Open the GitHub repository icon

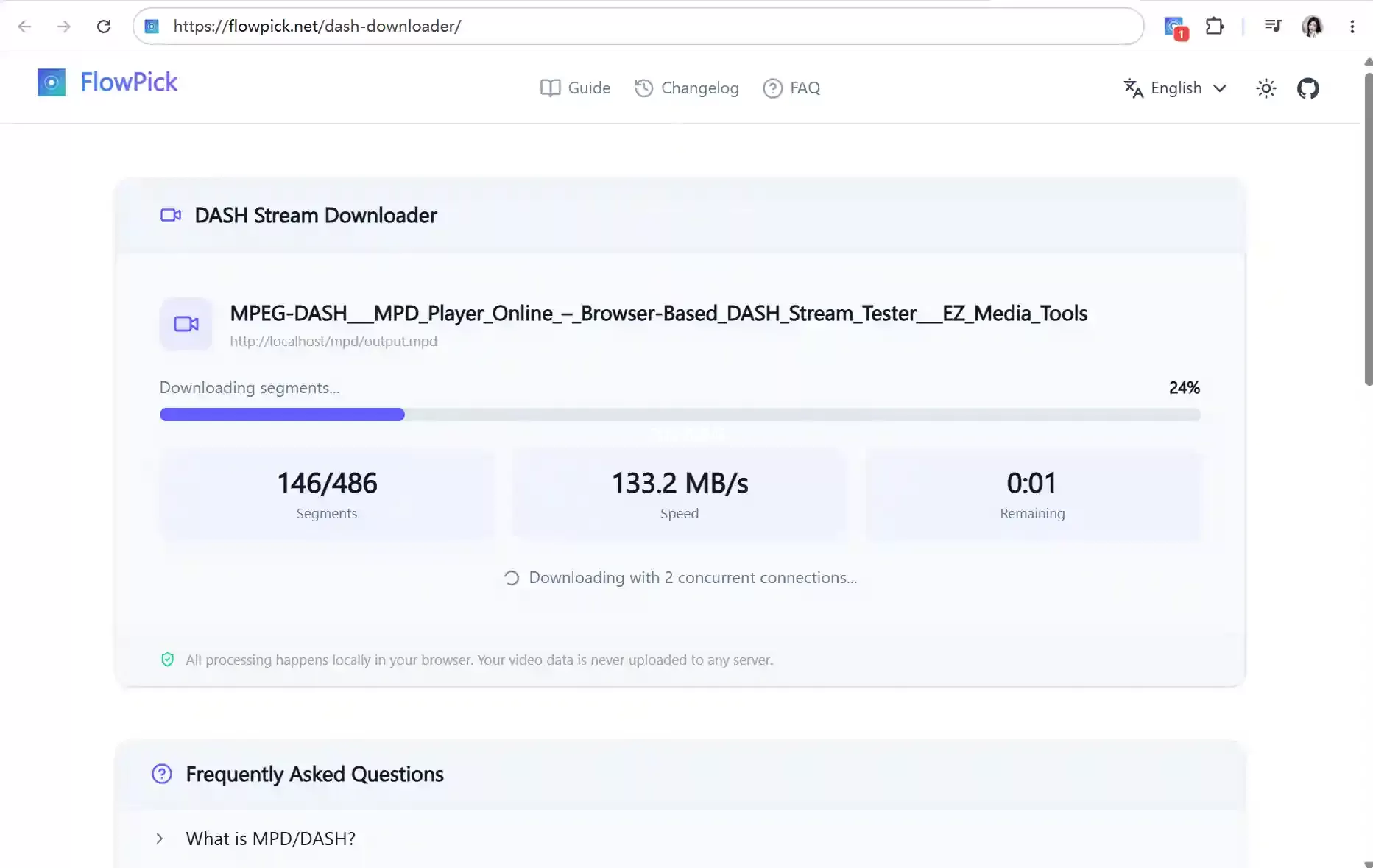(1308, 88)
